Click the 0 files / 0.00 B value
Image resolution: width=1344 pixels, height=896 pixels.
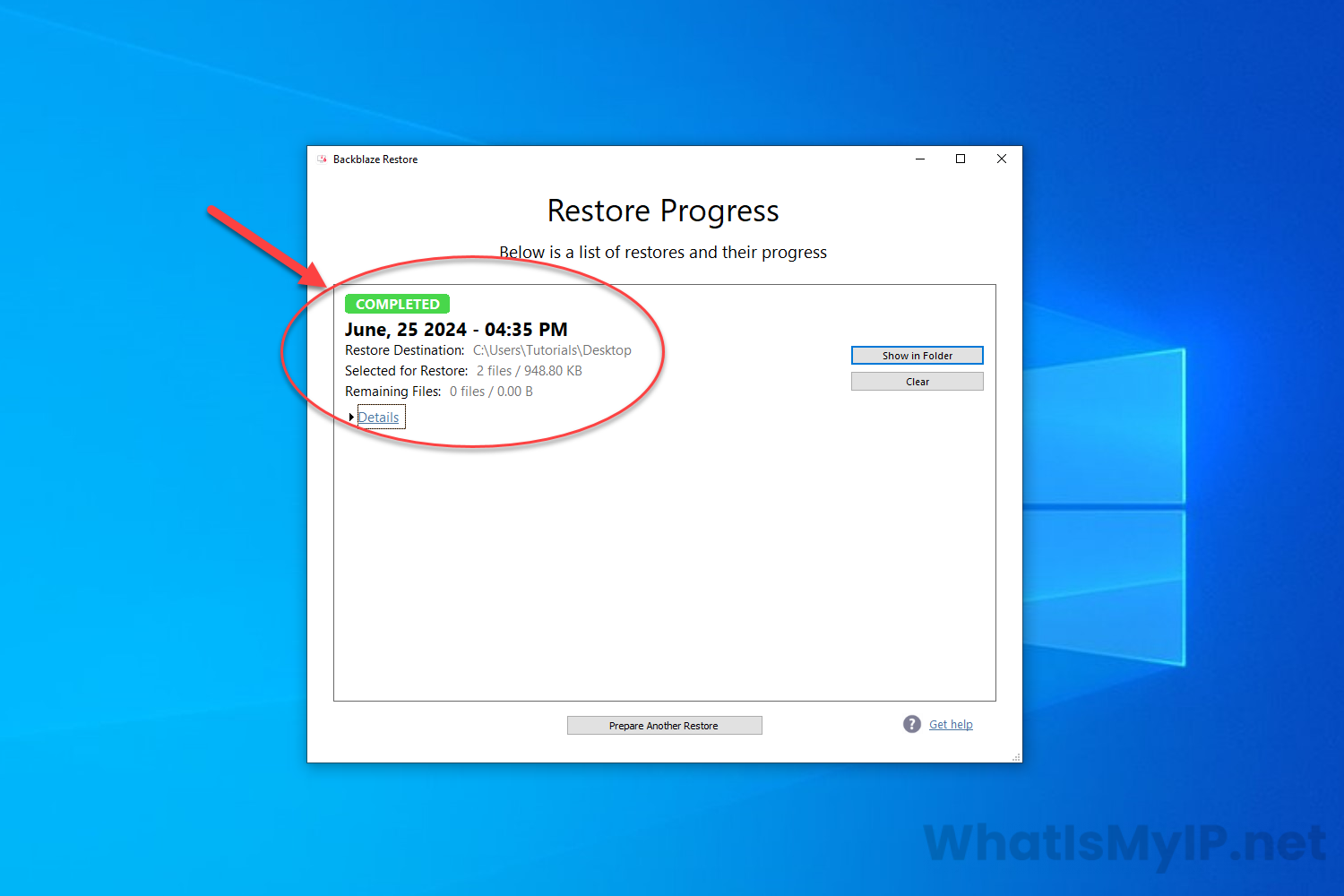click(491, 392)
